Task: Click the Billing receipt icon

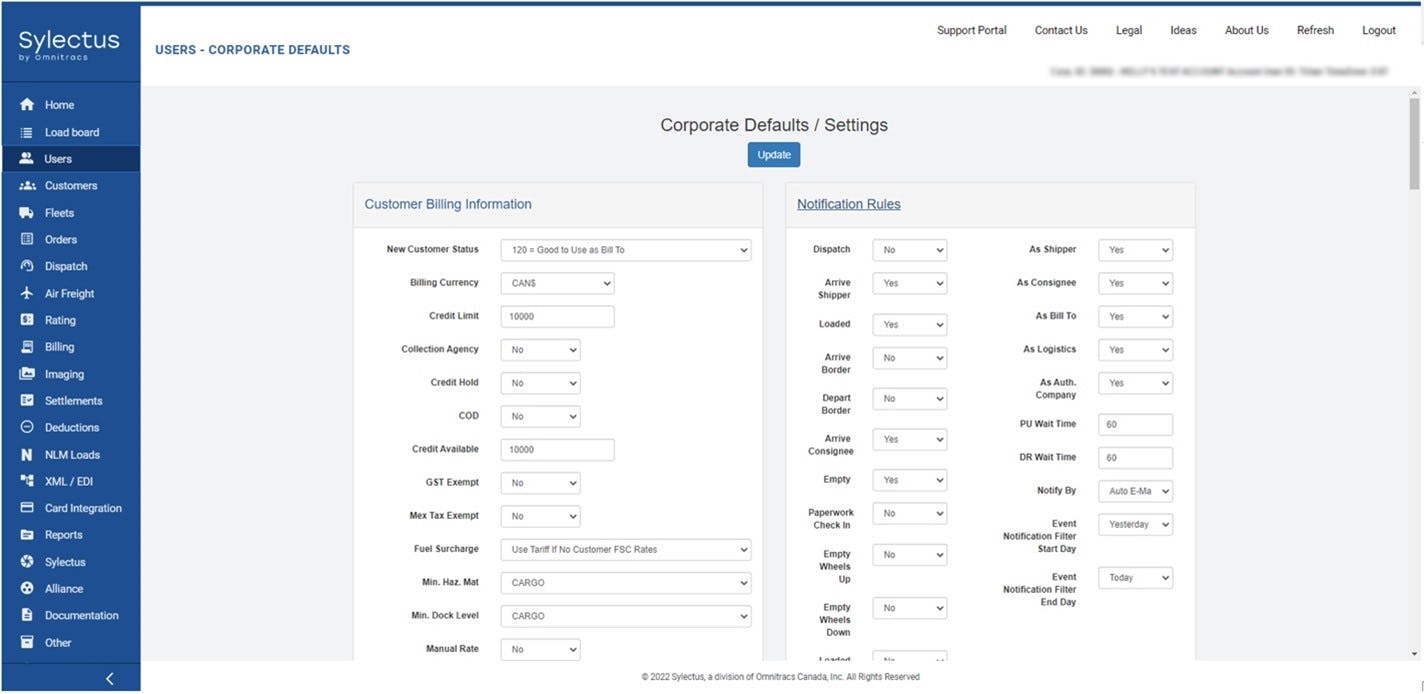Action: pyautogui.click(x=27, y=347)
